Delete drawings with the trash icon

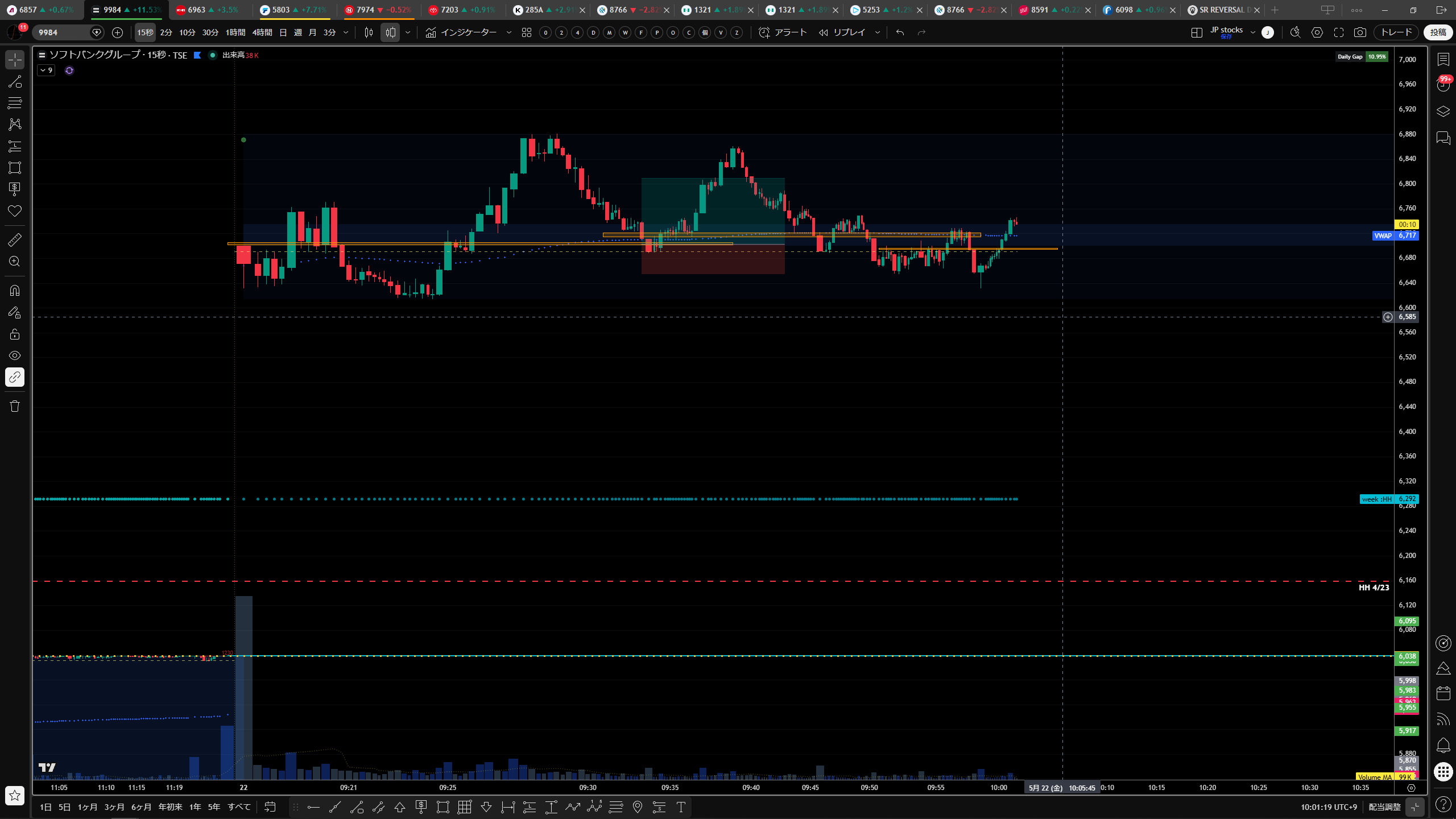coord(15,406)
